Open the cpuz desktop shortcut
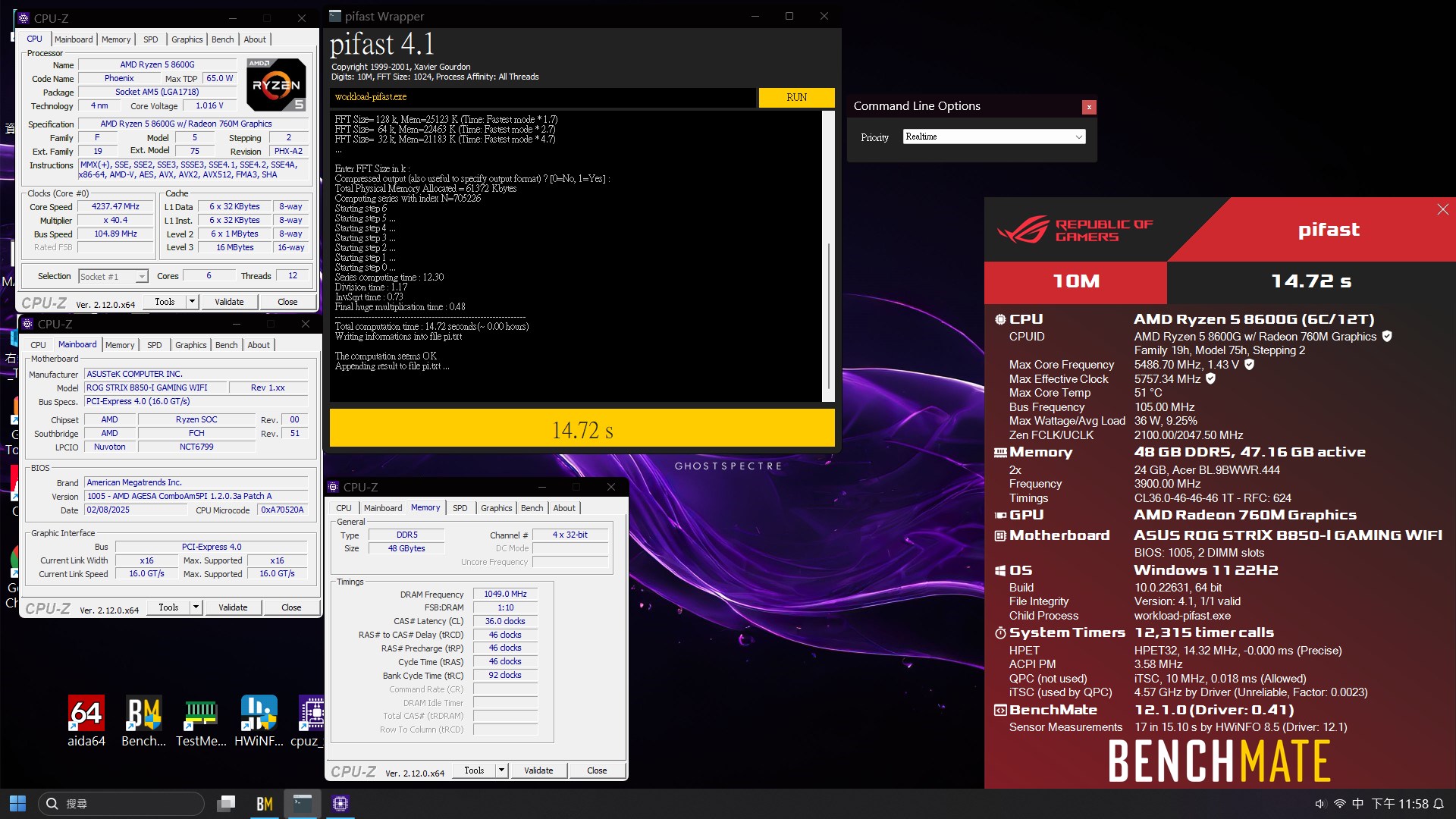1456x819 pixels. pos(308,720)
